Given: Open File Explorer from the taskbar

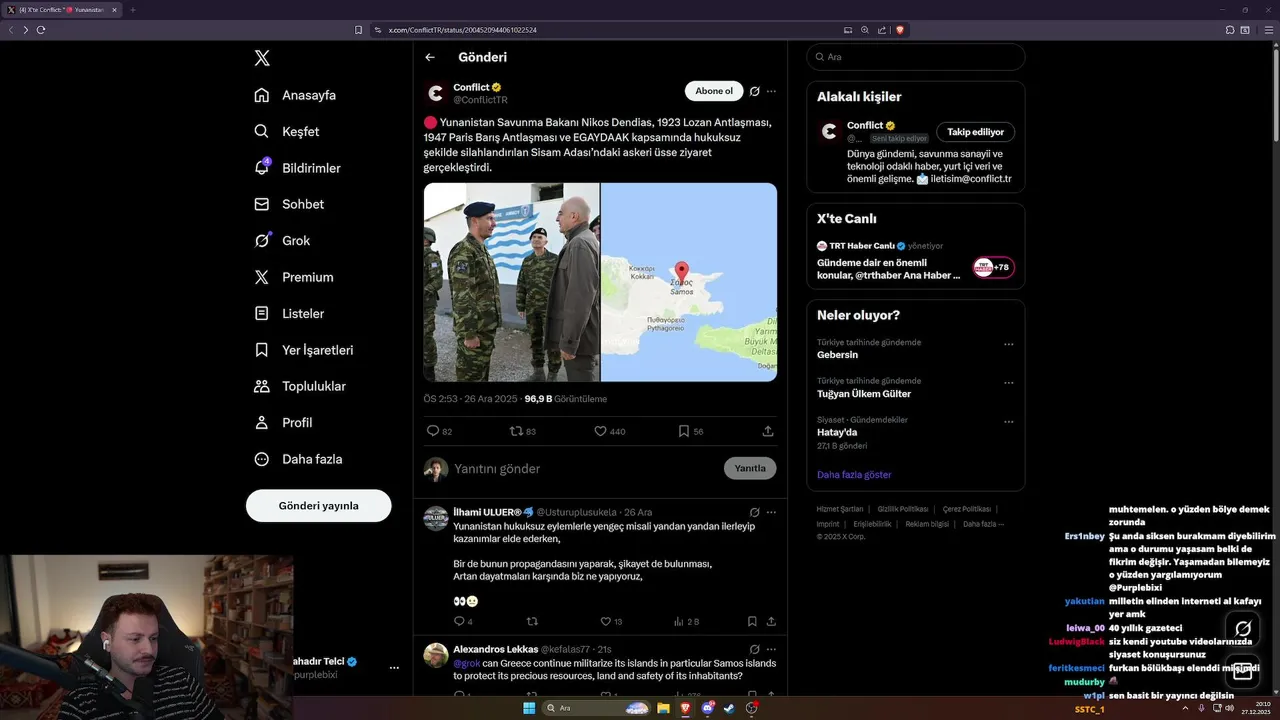Looking at the screenshot, I should pos(663,708).
